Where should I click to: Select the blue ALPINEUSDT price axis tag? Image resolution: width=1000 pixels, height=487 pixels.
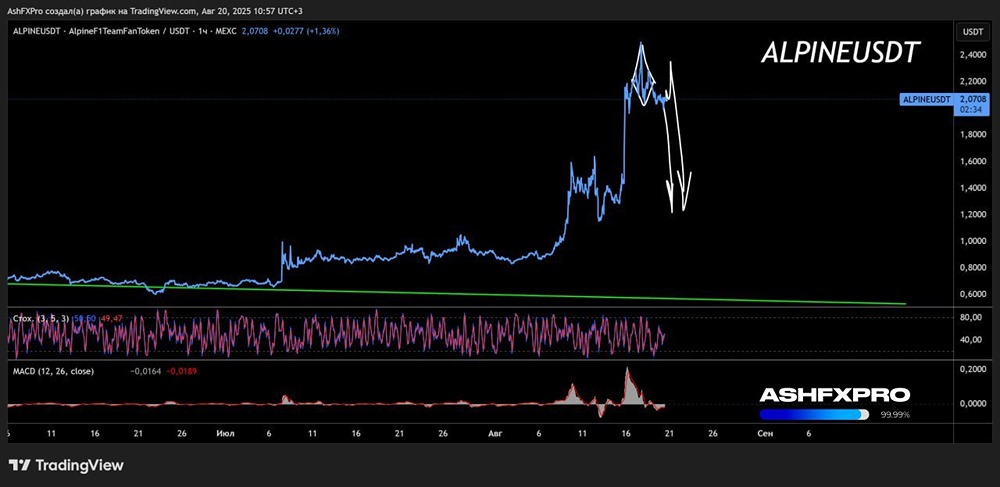click(927, 99)
